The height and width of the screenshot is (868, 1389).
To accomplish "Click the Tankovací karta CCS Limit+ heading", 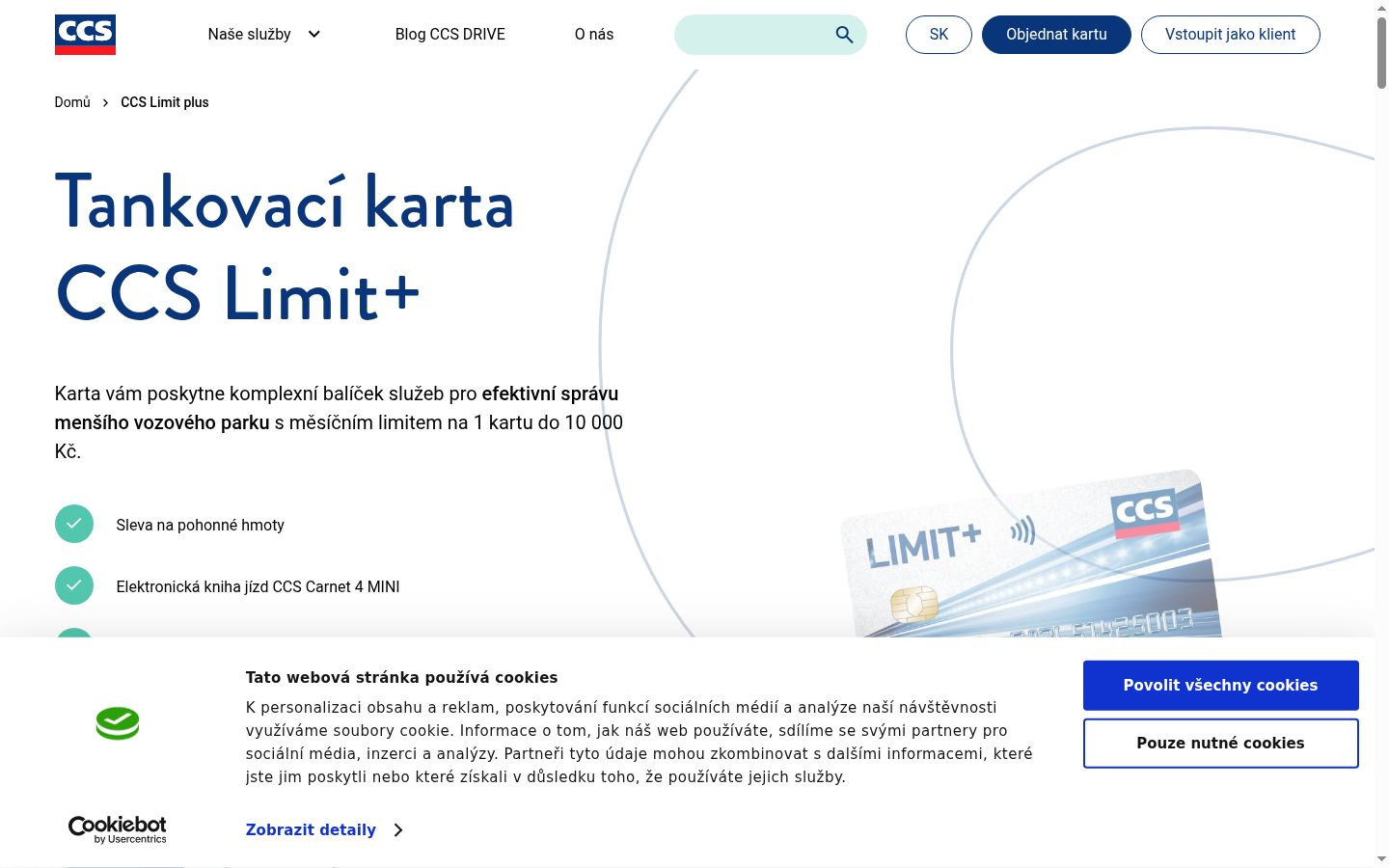I will coord(285,247).
